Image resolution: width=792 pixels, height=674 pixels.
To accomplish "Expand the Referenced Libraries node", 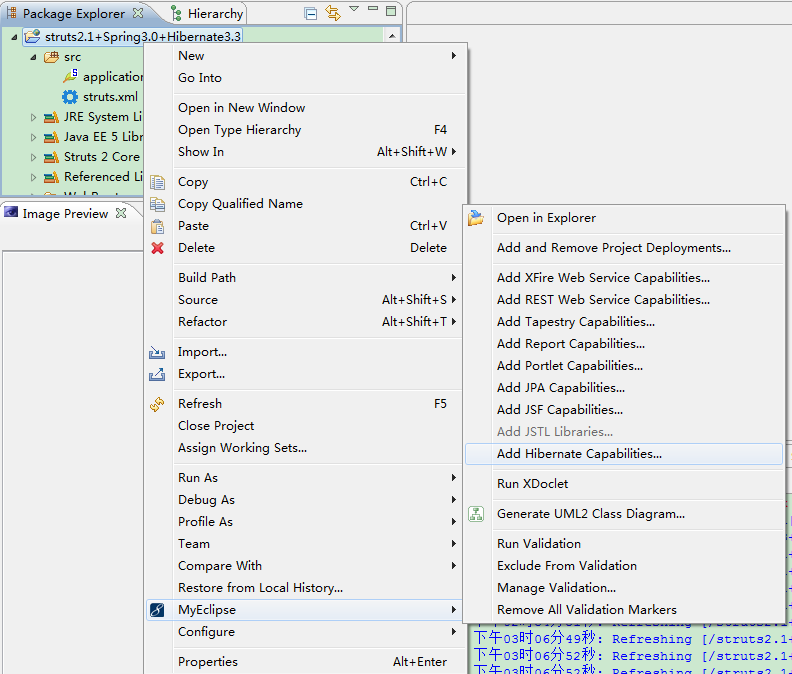I will pyautogui.click(x=33, y=177).
